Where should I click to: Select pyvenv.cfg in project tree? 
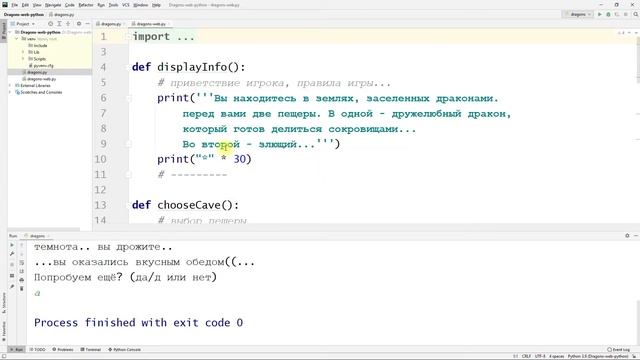point(41,65)
